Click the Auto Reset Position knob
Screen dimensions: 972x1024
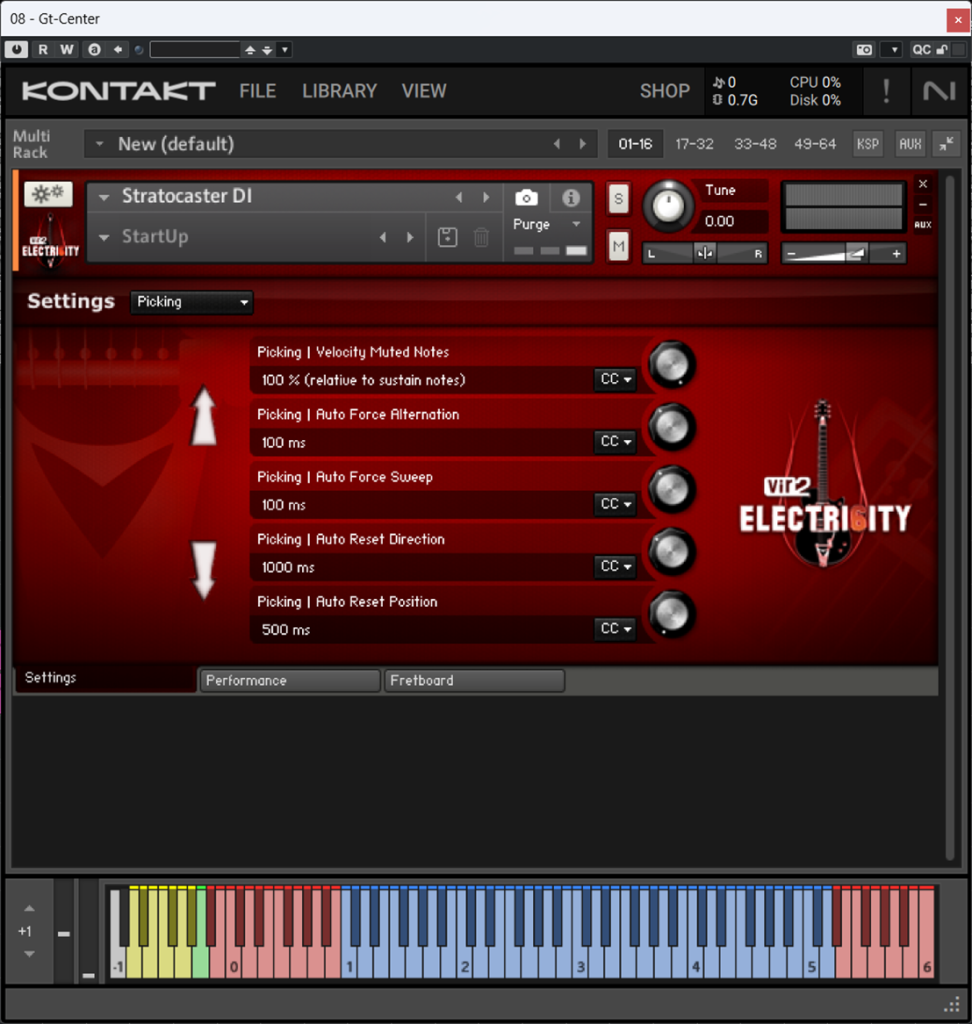coord(671,615)
